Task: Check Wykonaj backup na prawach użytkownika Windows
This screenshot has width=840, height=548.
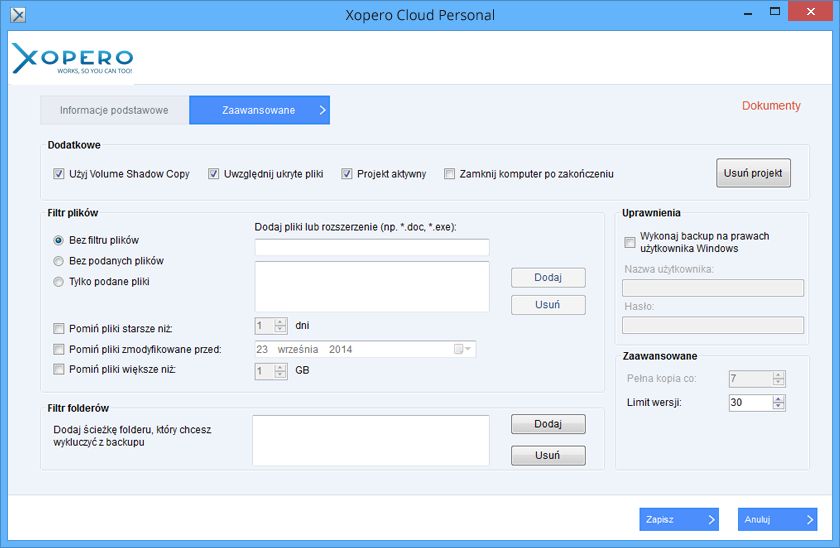Action: [630, 243]
